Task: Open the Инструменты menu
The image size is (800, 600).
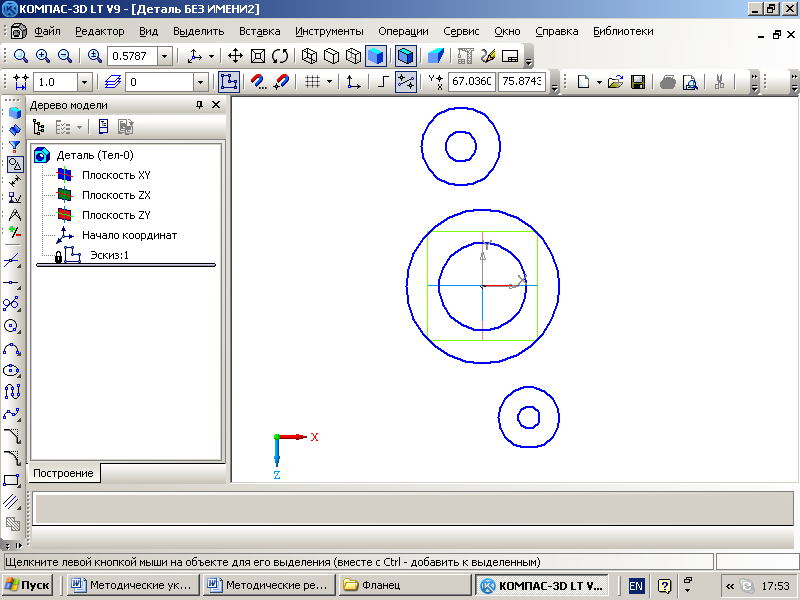Action: [329, 31]
